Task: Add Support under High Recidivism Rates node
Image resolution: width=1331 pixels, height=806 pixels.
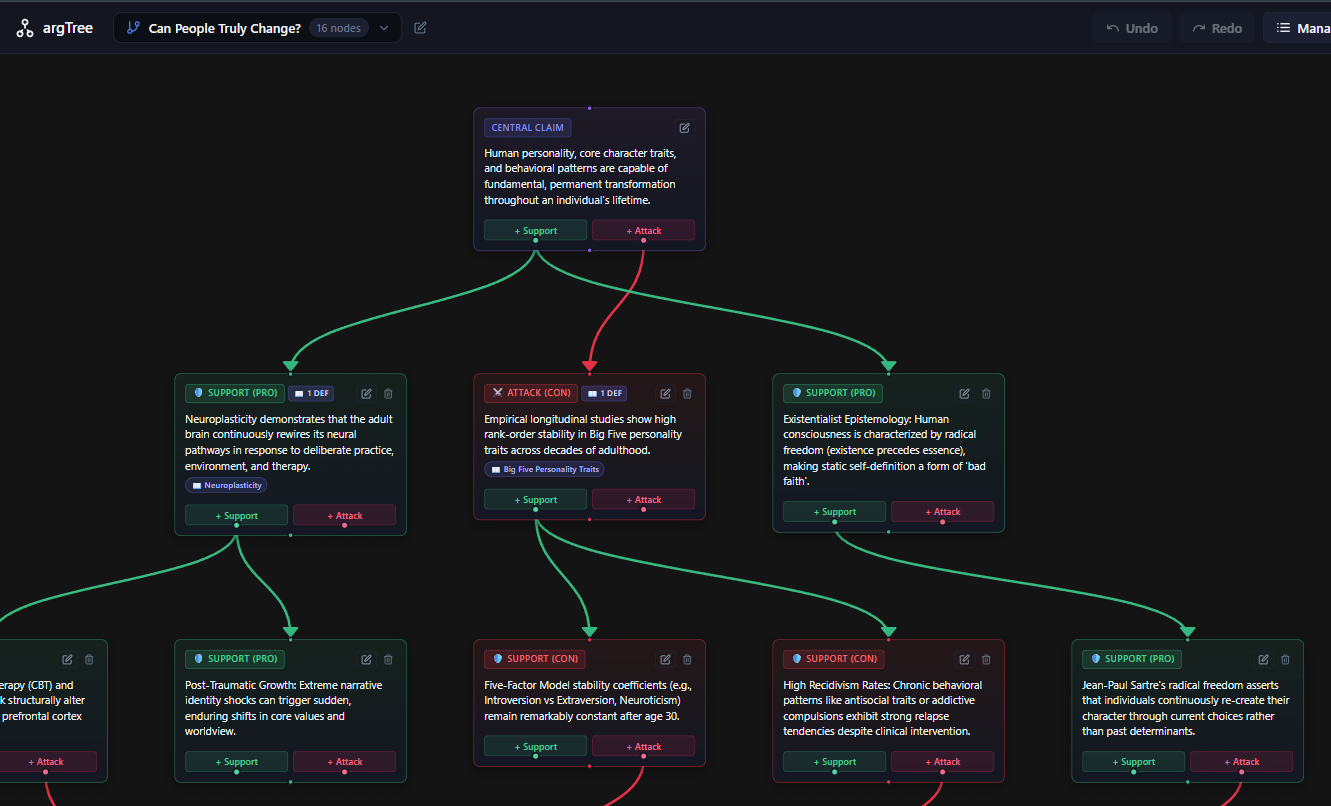Action: click(834, 761)
